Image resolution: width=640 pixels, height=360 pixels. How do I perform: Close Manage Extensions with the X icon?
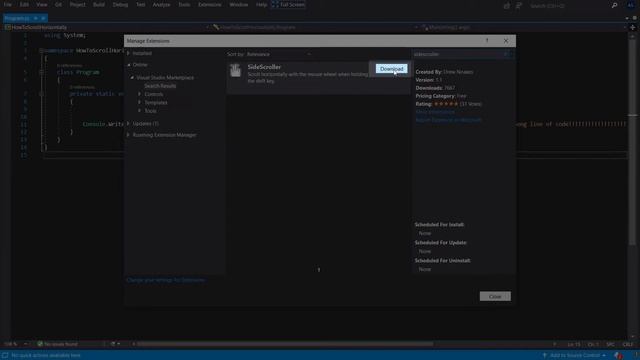[x=506, y=41]
